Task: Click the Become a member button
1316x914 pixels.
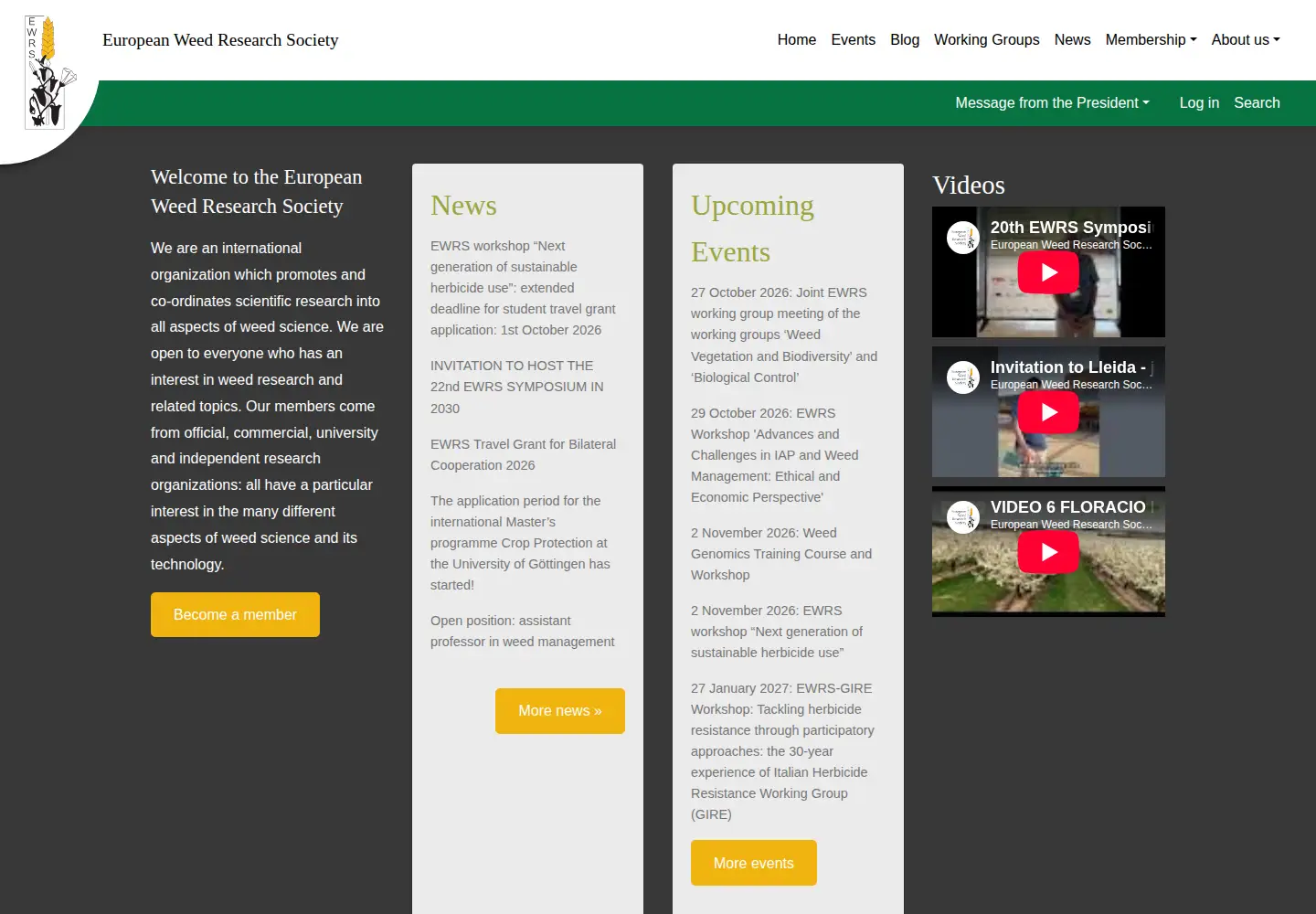Action: [235, 614]
